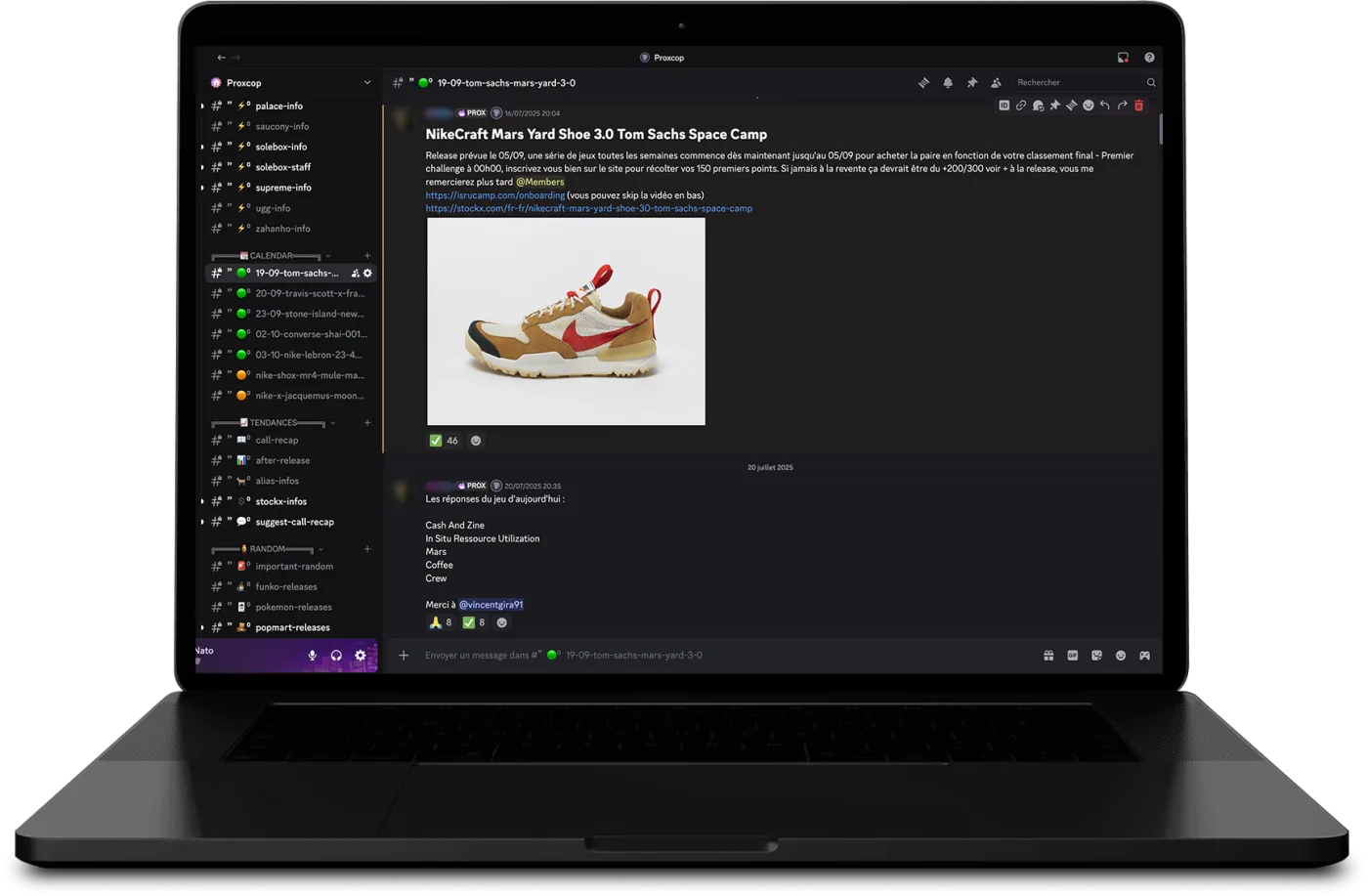
Task: Open the GIF picker
Action: pos(1072,656)
